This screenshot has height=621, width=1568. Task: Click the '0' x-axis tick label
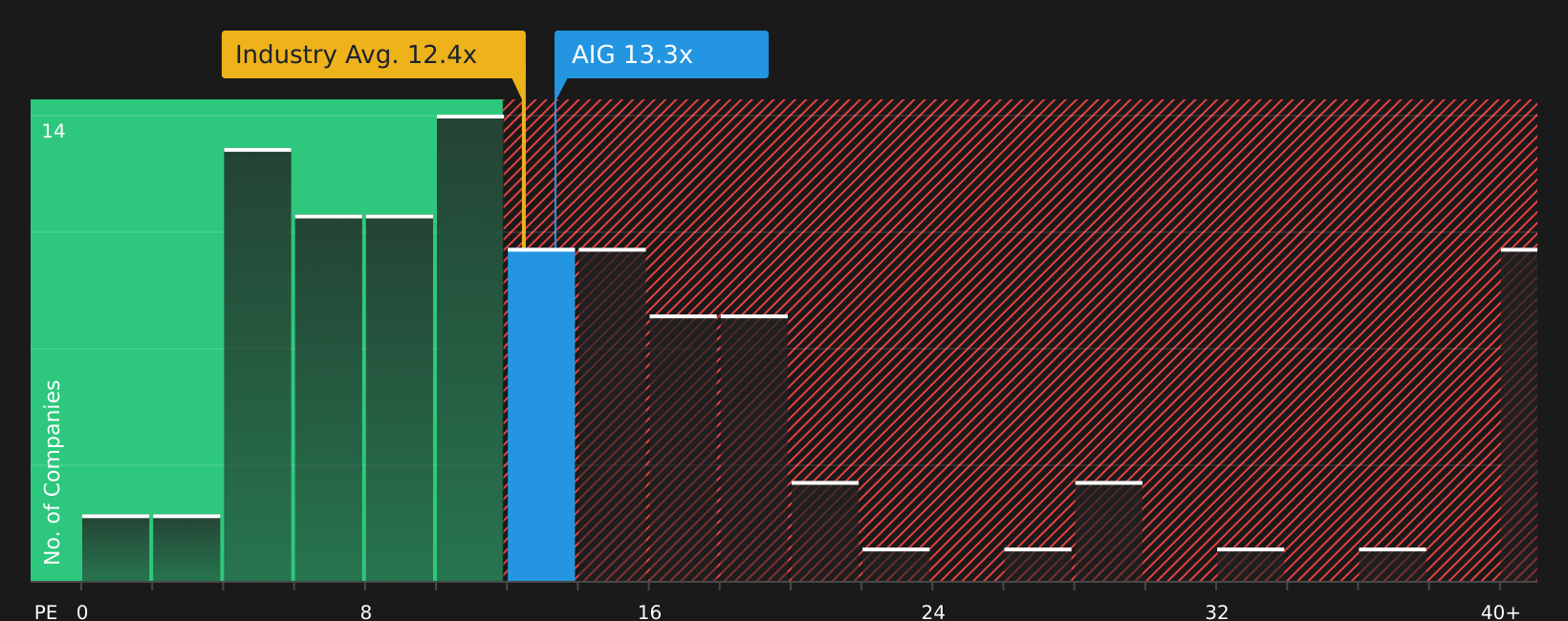pos(82,612)
